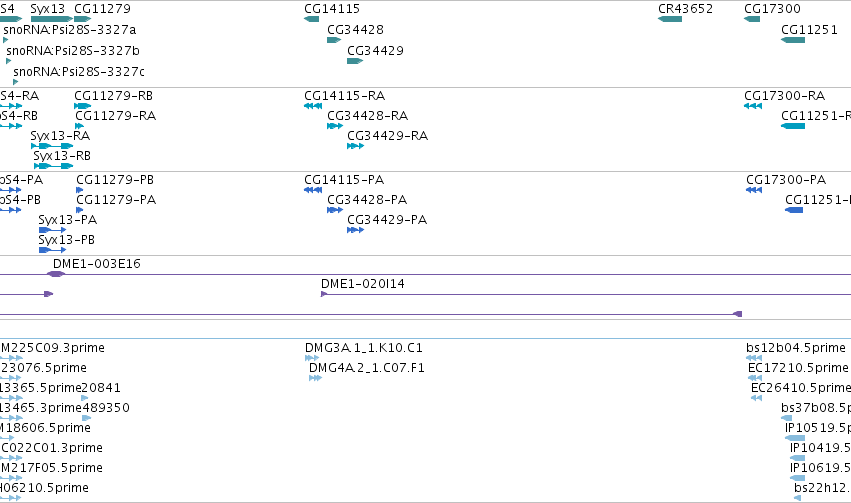The height and width of the screenshot is (503, 851).
Task: Click the CG11279-RA transcript label
Action: [x=116, y=116]
